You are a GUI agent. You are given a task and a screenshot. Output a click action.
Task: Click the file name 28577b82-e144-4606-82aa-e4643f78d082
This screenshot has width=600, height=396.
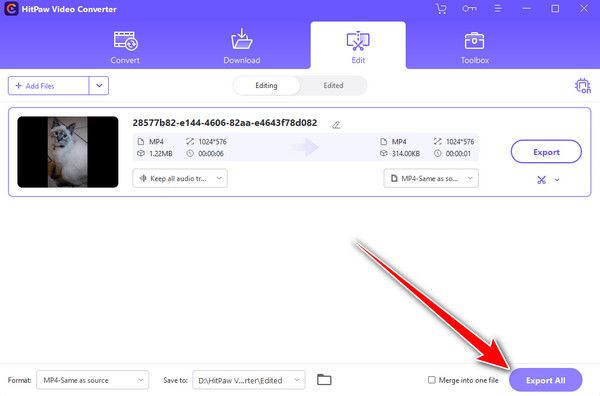(x=225, y=123)
